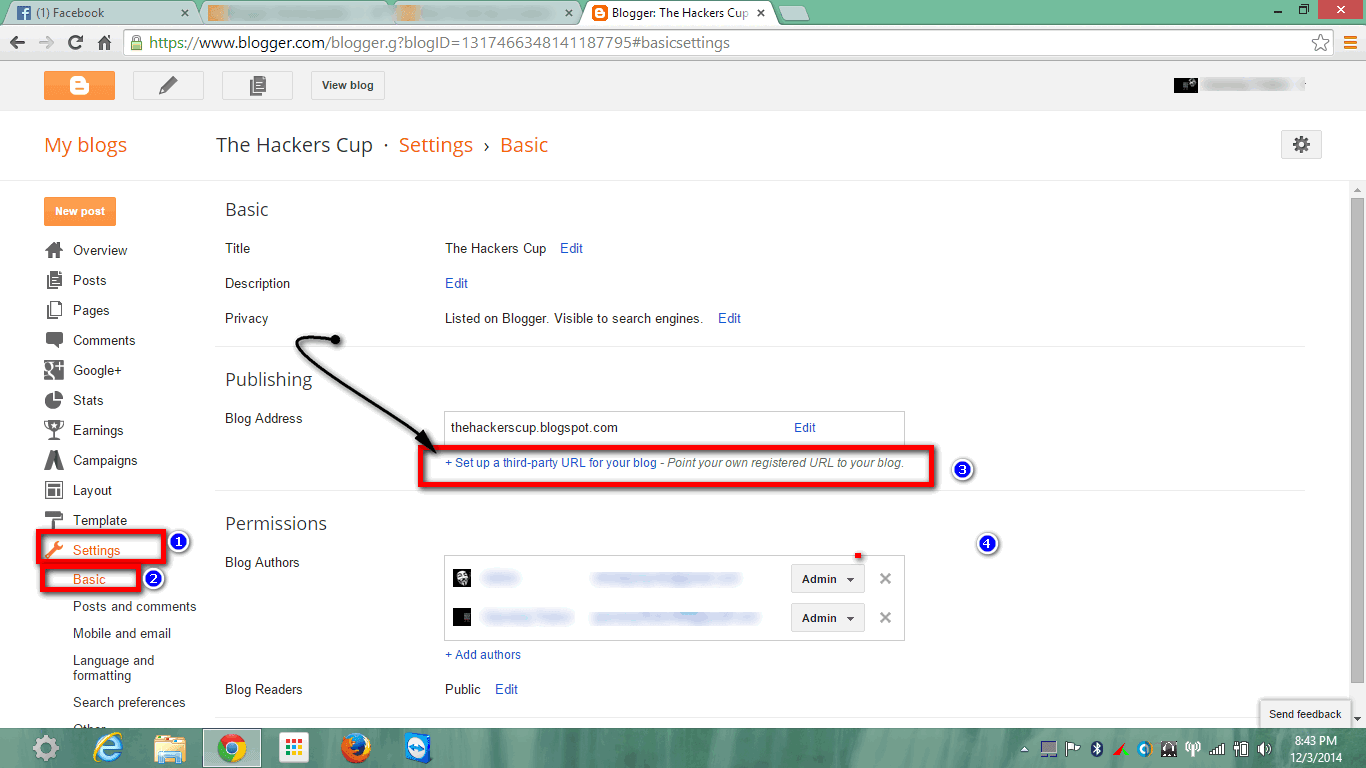Click Settings in the breadcrumb header
The image size is (1366, 768).
pos(436,145)
